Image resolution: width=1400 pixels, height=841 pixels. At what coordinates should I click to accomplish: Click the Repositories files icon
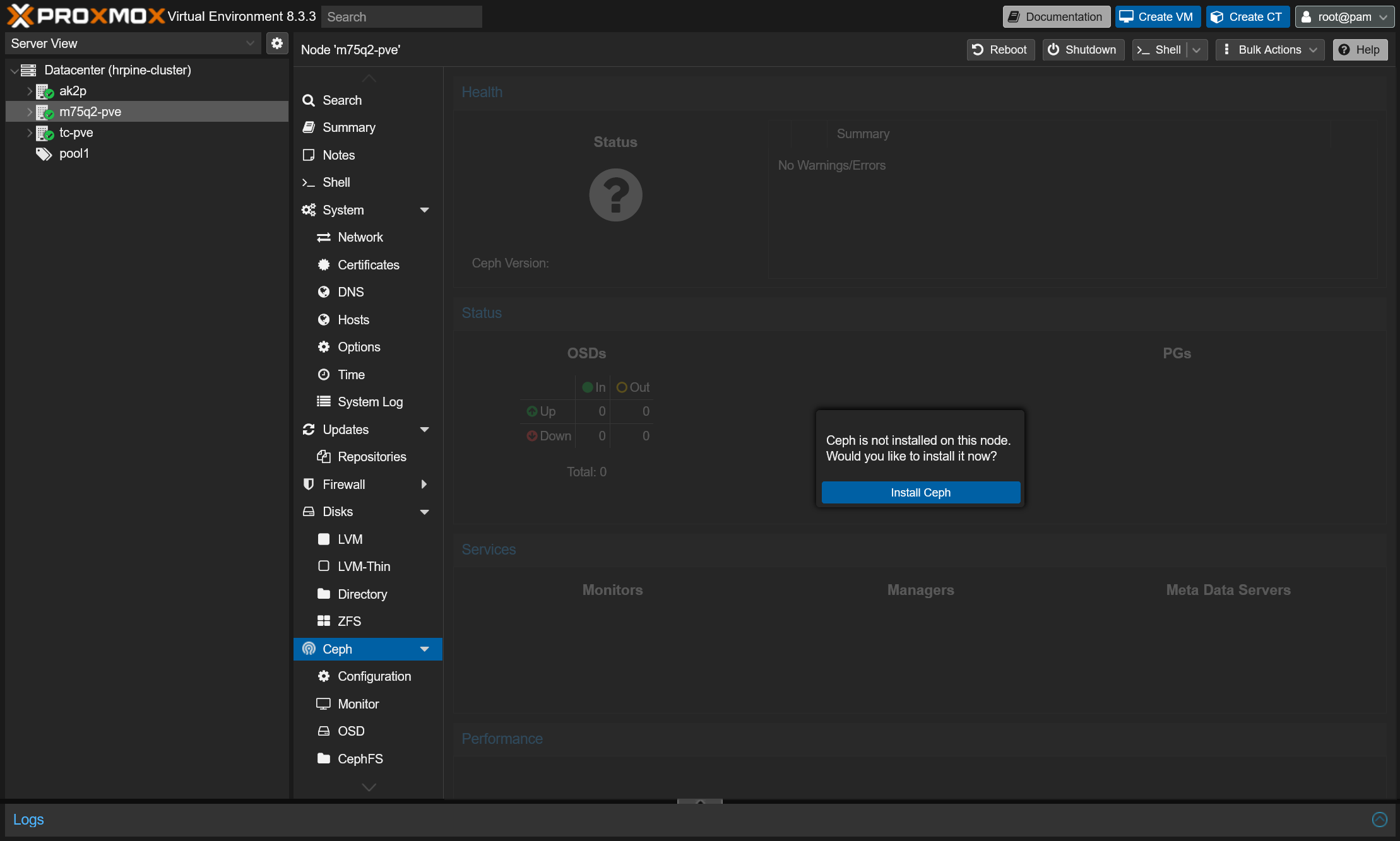(324, 457)
